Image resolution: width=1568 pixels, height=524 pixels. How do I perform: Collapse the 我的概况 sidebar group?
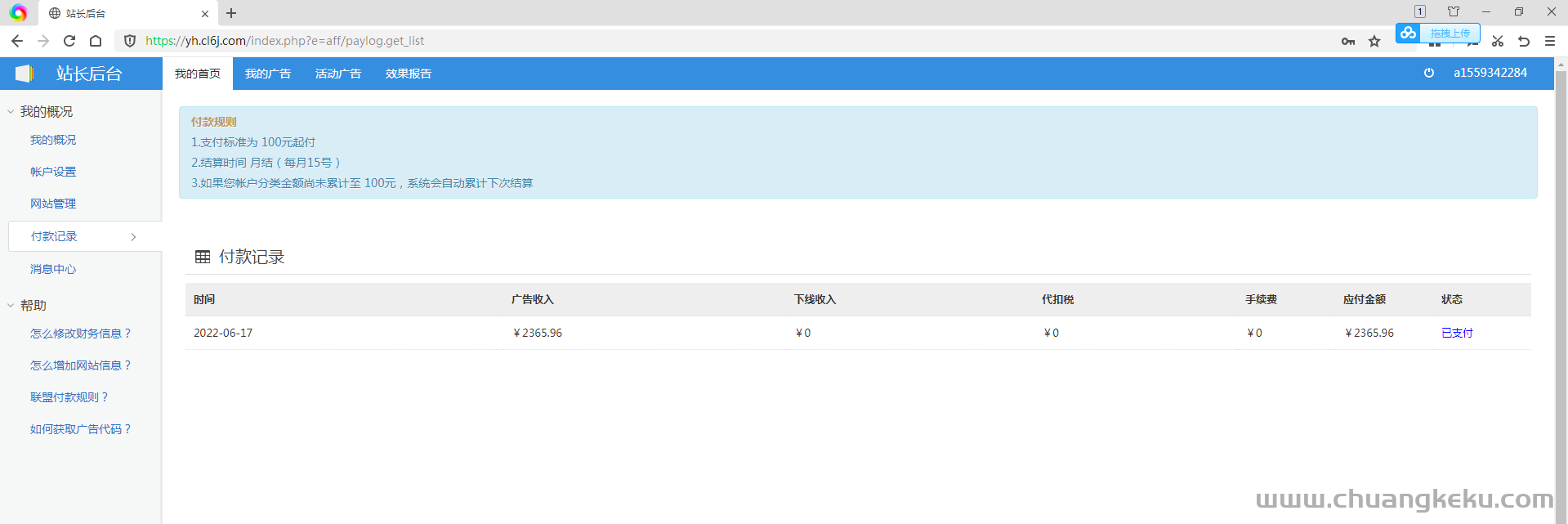pyautogui.click(x=11, y=112)
